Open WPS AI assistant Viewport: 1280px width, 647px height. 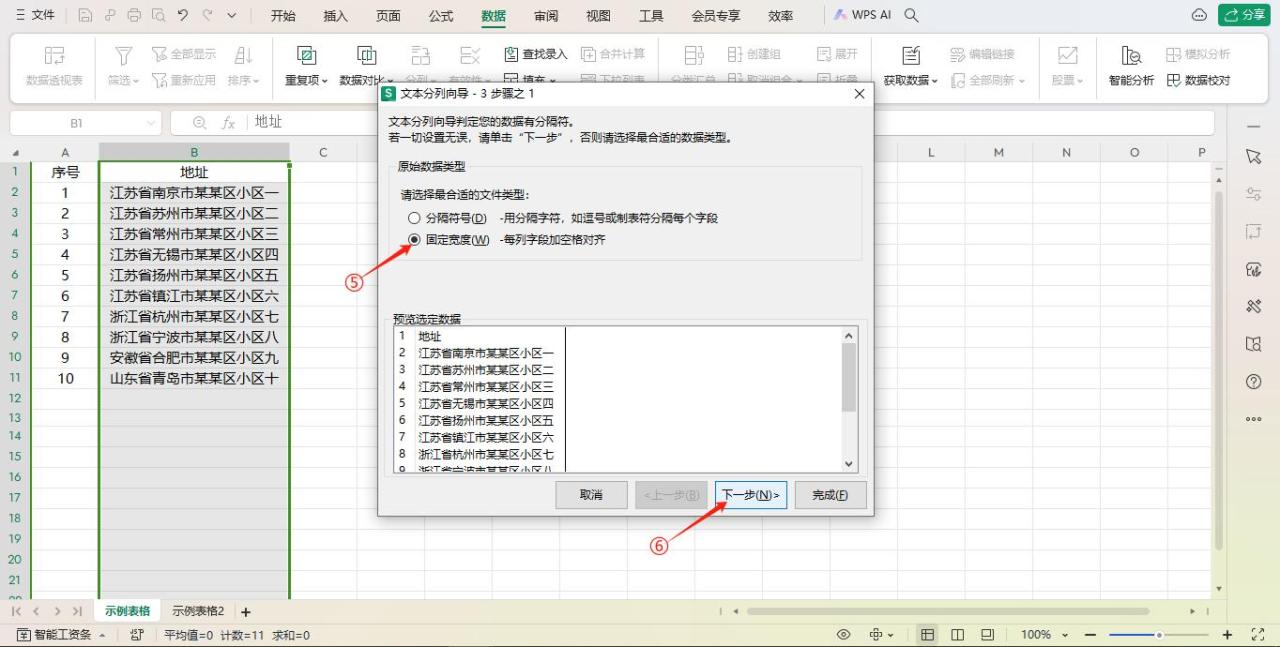(863, 16)
